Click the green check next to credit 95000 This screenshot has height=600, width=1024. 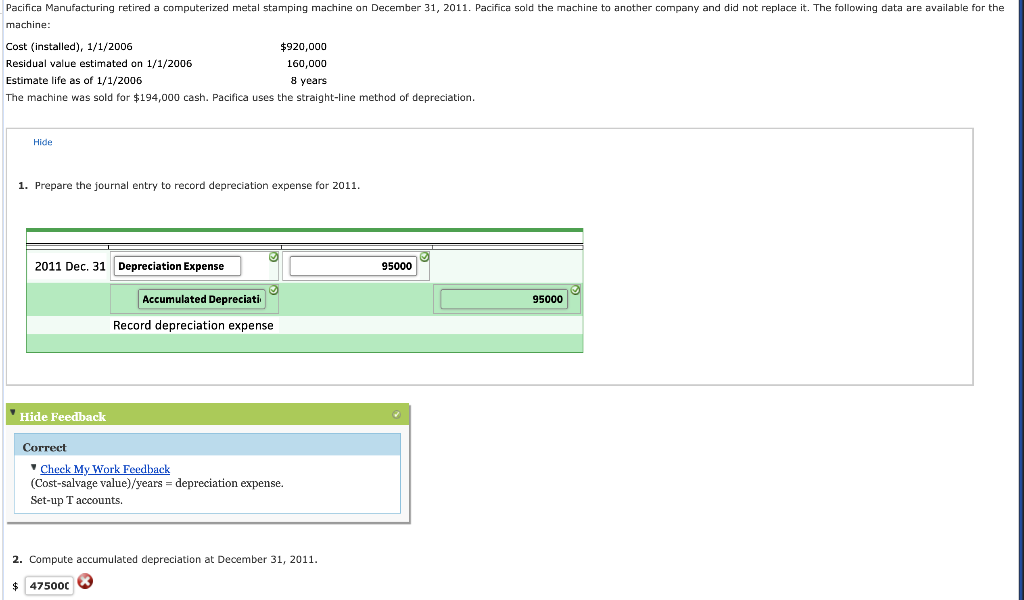pyautogui.click(x=575, y=290)
